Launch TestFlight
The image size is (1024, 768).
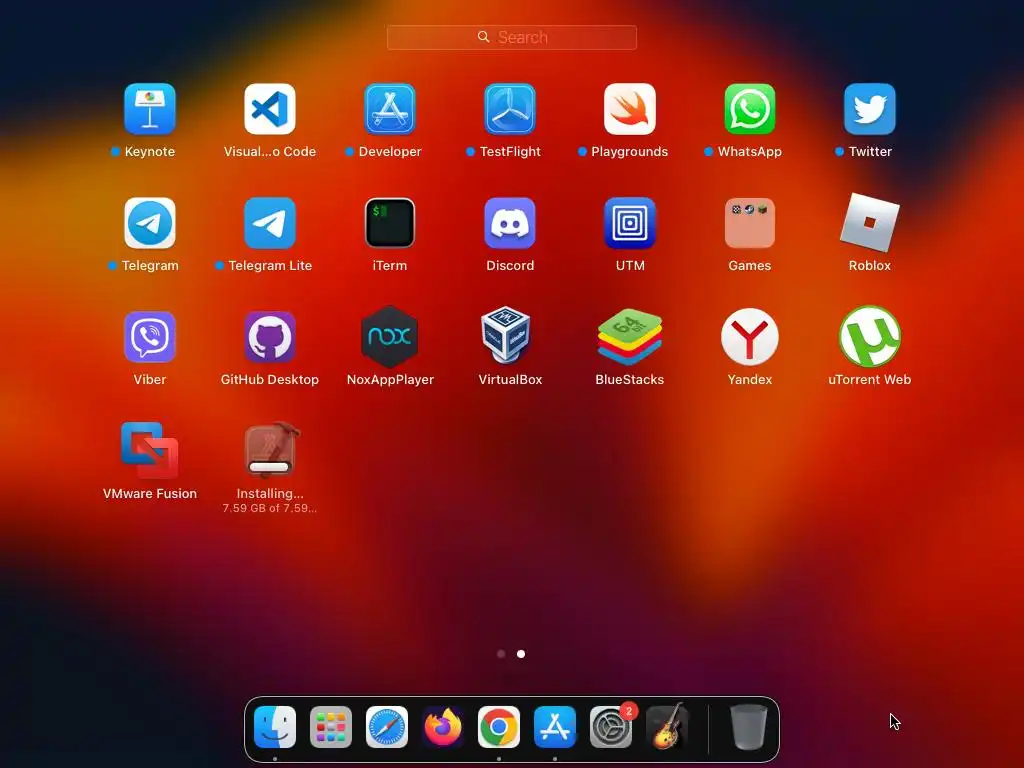(510, 108)
